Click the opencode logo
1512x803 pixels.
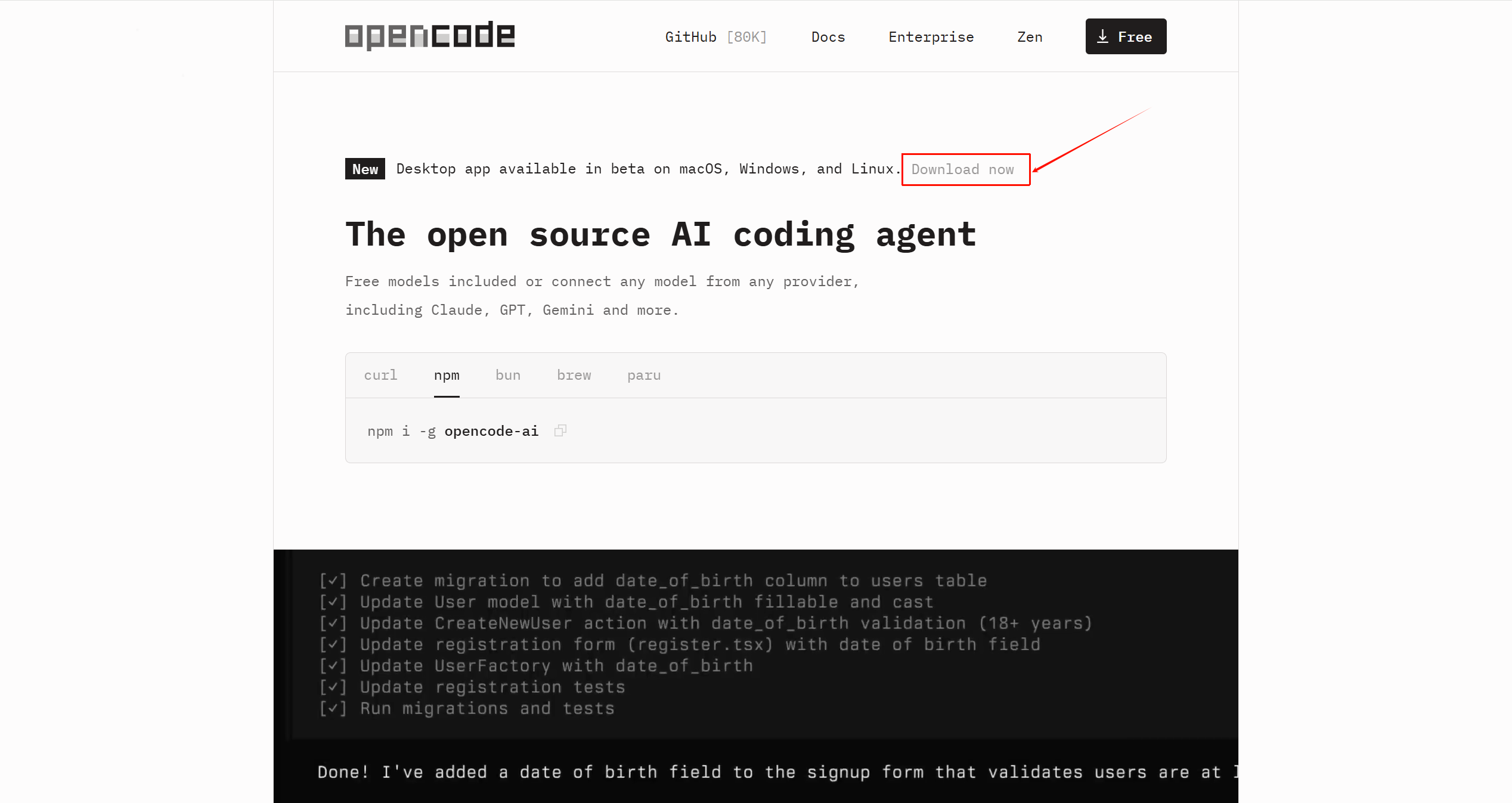tap(429, 36)
